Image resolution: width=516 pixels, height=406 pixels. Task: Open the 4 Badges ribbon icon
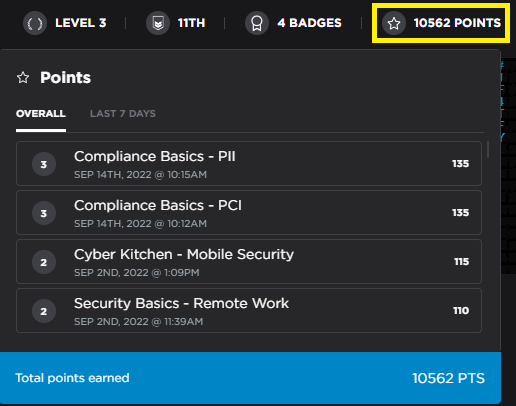257,23
